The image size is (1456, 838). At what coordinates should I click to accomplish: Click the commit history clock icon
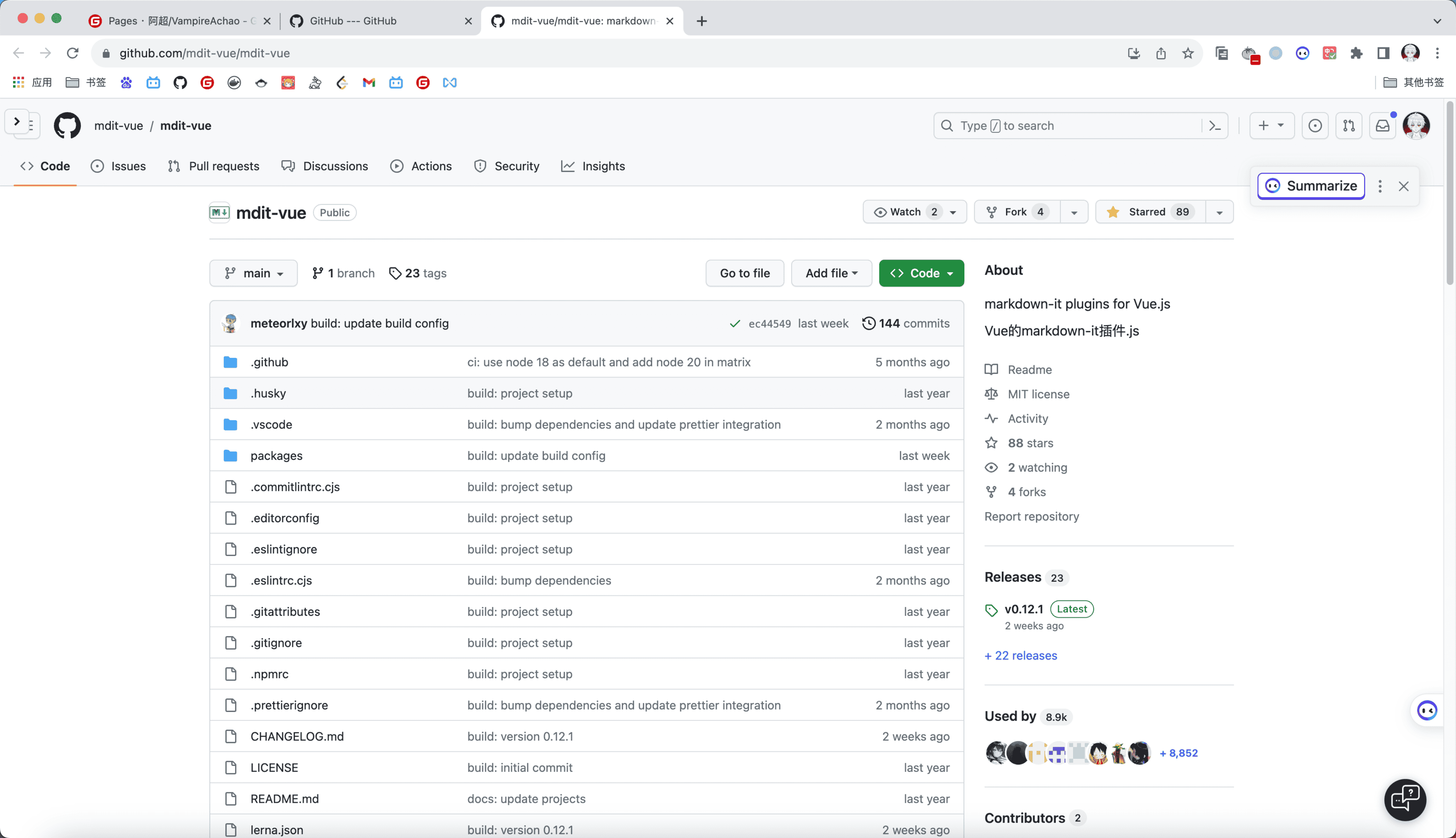pyautogui.click(x=868, y=324)
